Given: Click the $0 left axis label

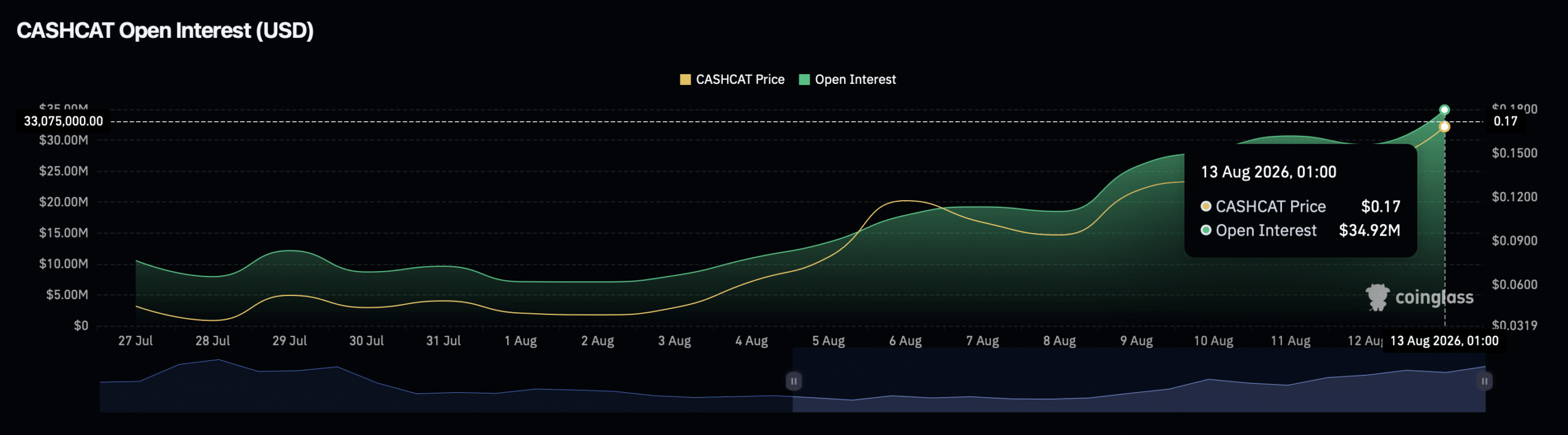Looking at the screenshot, I should 81,325.
